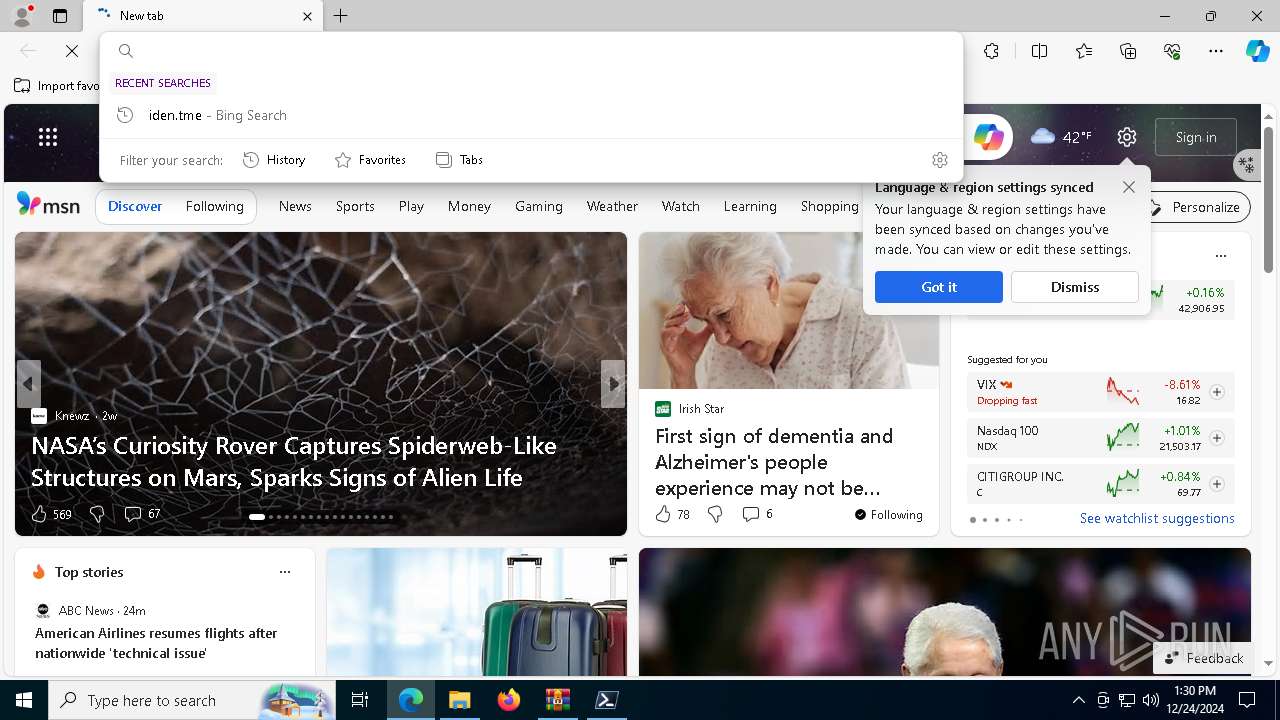The image size is (1280, 720).
Task: Open comments on the dementia article
Action: click(757, 514)
